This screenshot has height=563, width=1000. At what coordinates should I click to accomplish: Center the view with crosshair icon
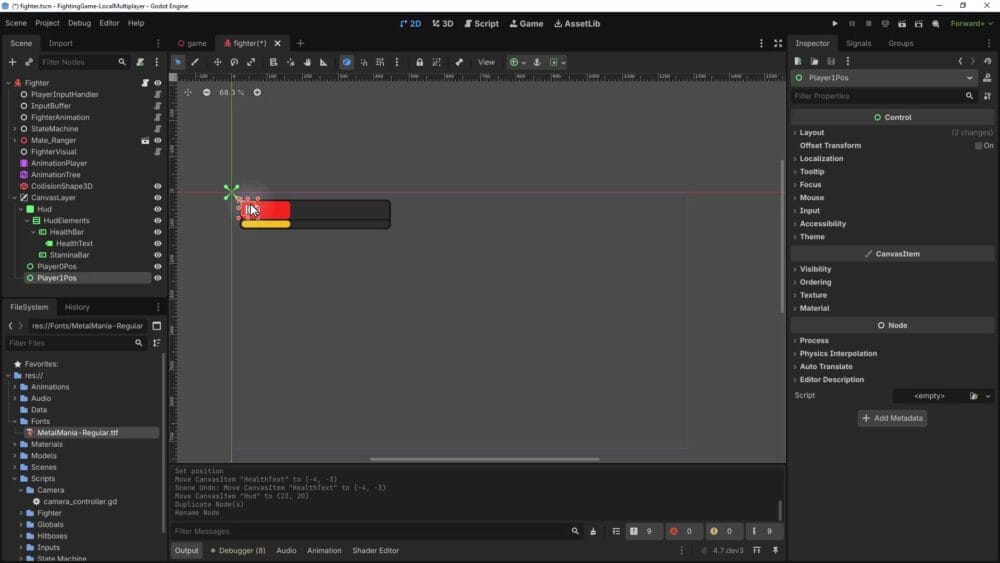pyautogui.click(x=188, y=92)
